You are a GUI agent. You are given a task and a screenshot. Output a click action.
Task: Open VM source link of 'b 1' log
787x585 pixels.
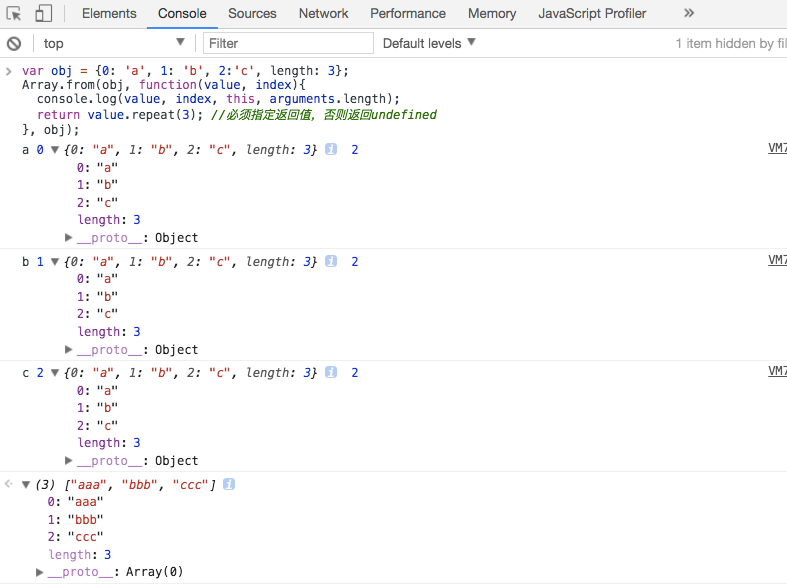tap(777, 260)
